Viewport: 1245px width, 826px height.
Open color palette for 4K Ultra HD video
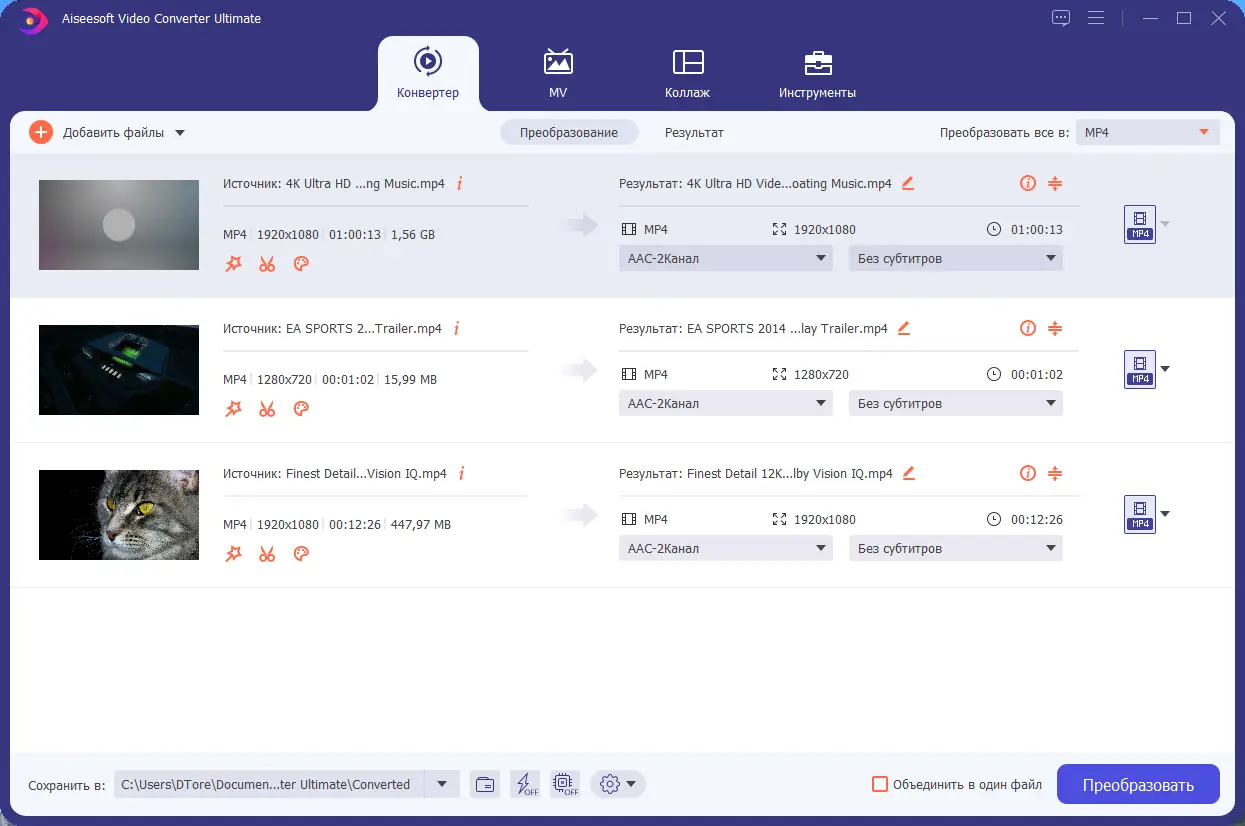coord(301,263)
